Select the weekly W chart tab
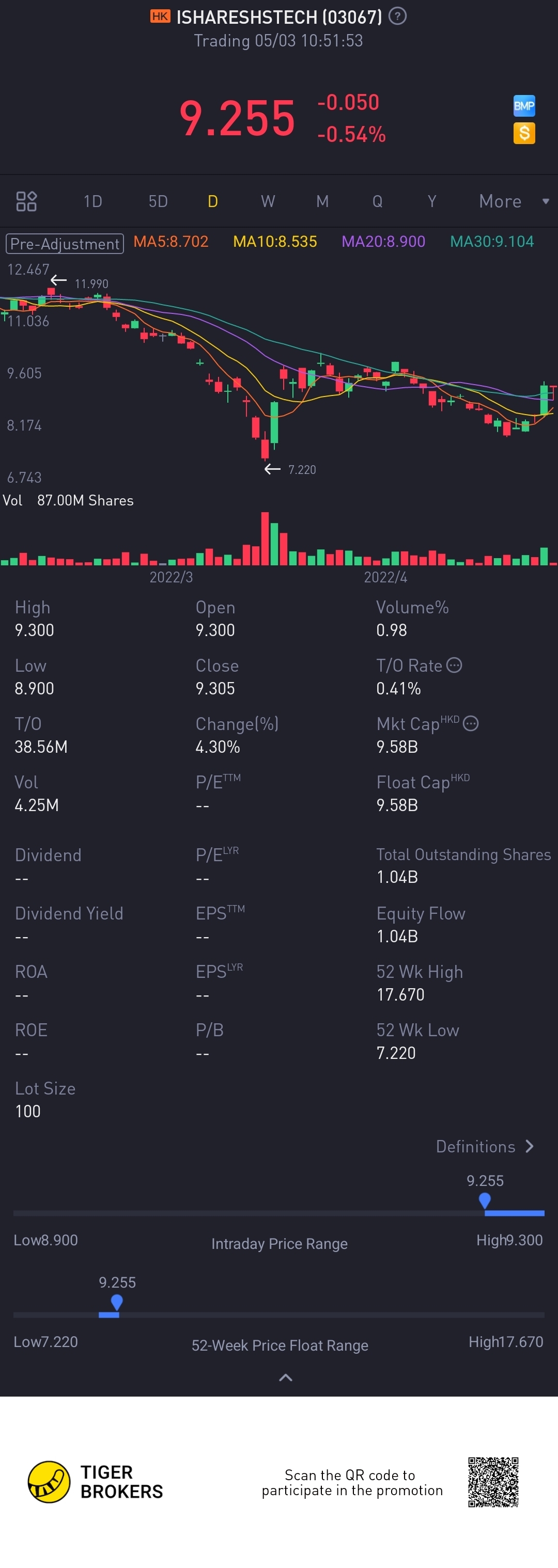 click(x=268, y=201)
